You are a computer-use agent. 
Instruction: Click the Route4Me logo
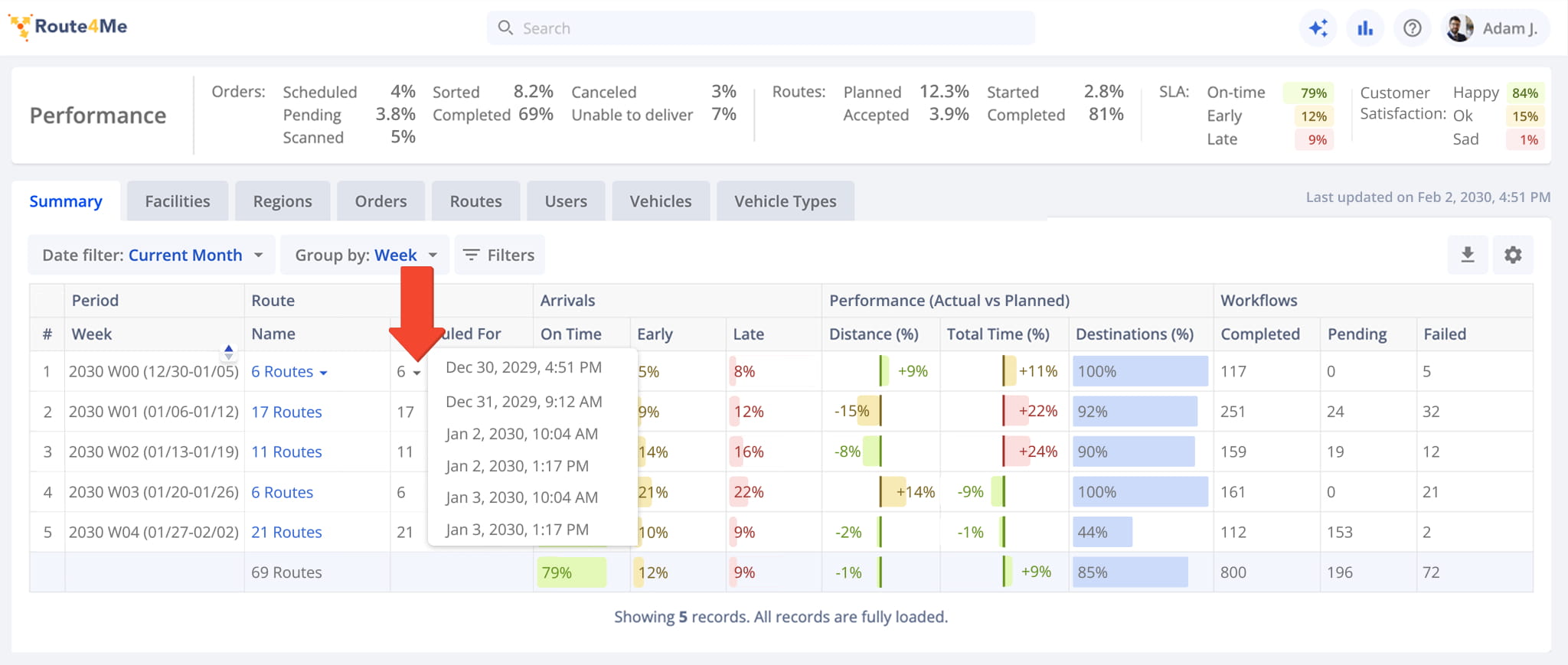(x=68, y=27)
